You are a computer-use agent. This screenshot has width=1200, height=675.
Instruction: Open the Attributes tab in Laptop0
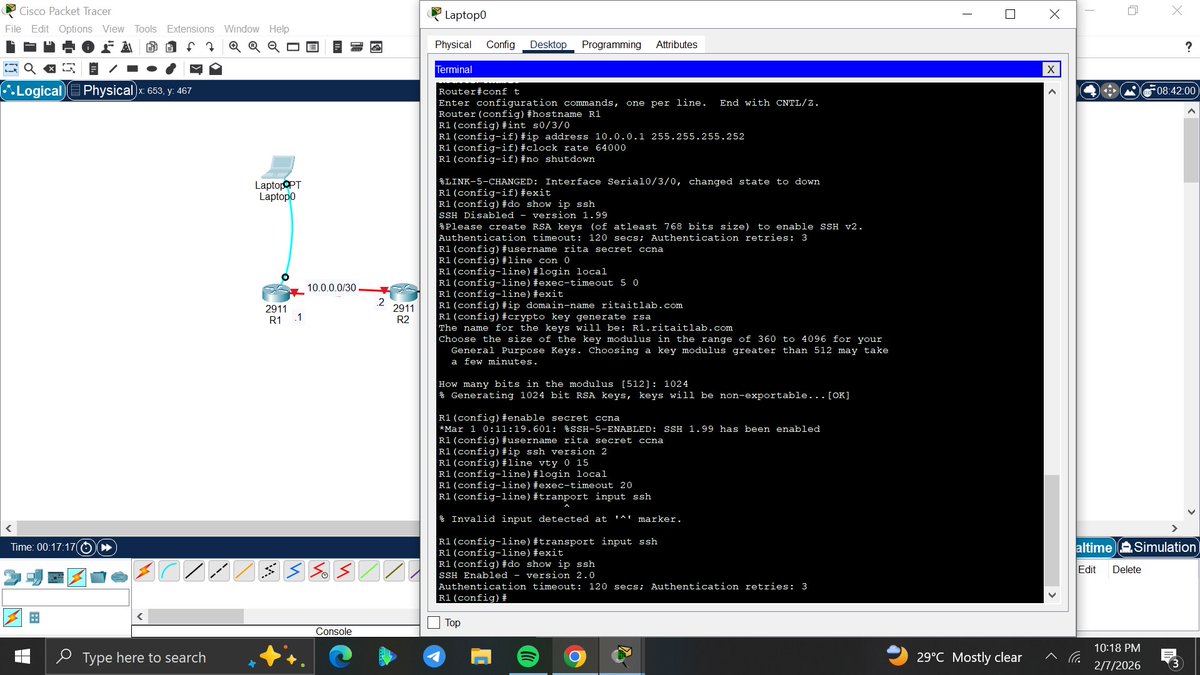pyautogui.click(x=676, y=44)
